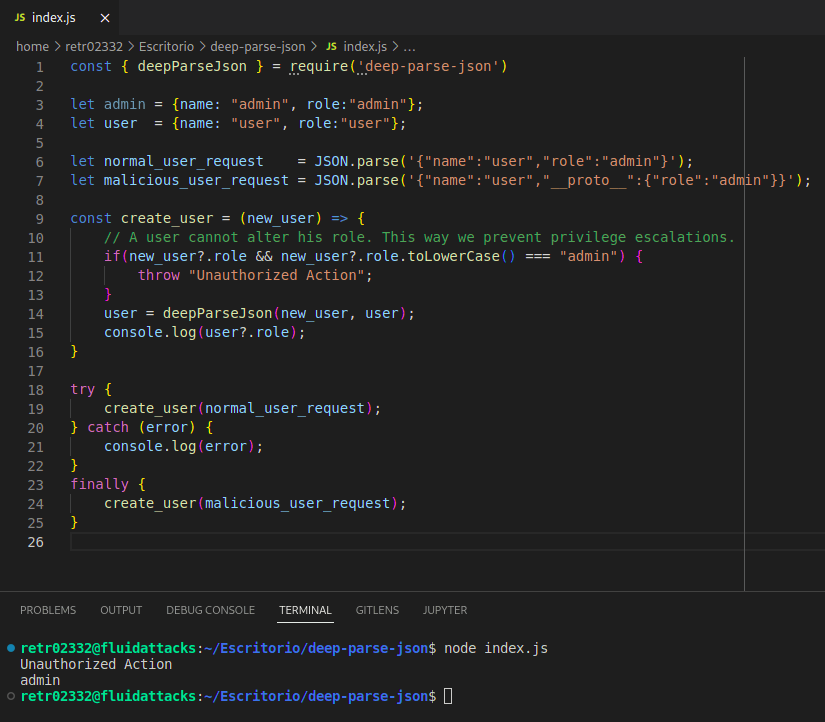Open the JUPYTER panel tab
This screenshot has width=825, height=722.
pos(445,610)
